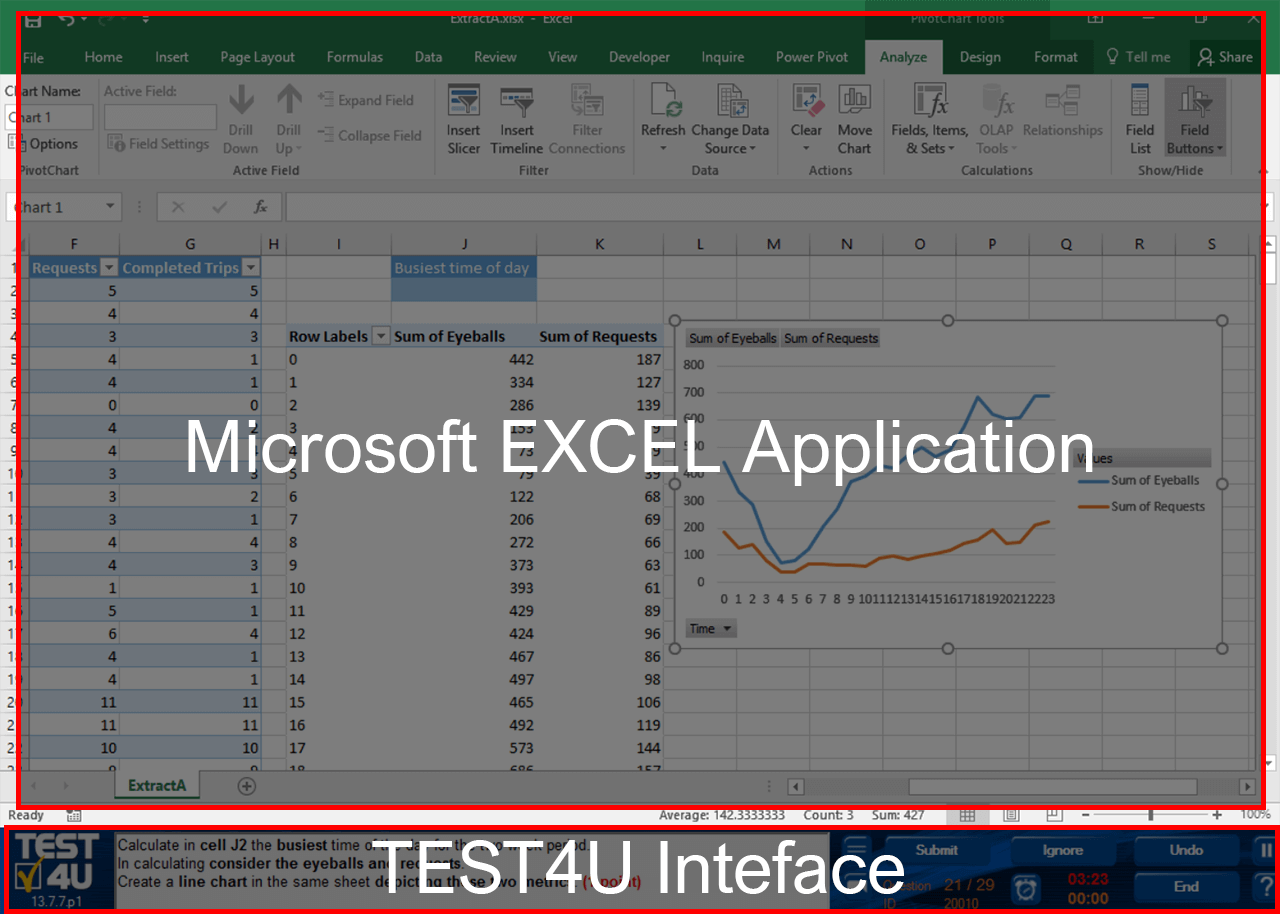Click the status bar Sum: 427 value
The width and height of the screenshot is (1280, 914).
900,815
